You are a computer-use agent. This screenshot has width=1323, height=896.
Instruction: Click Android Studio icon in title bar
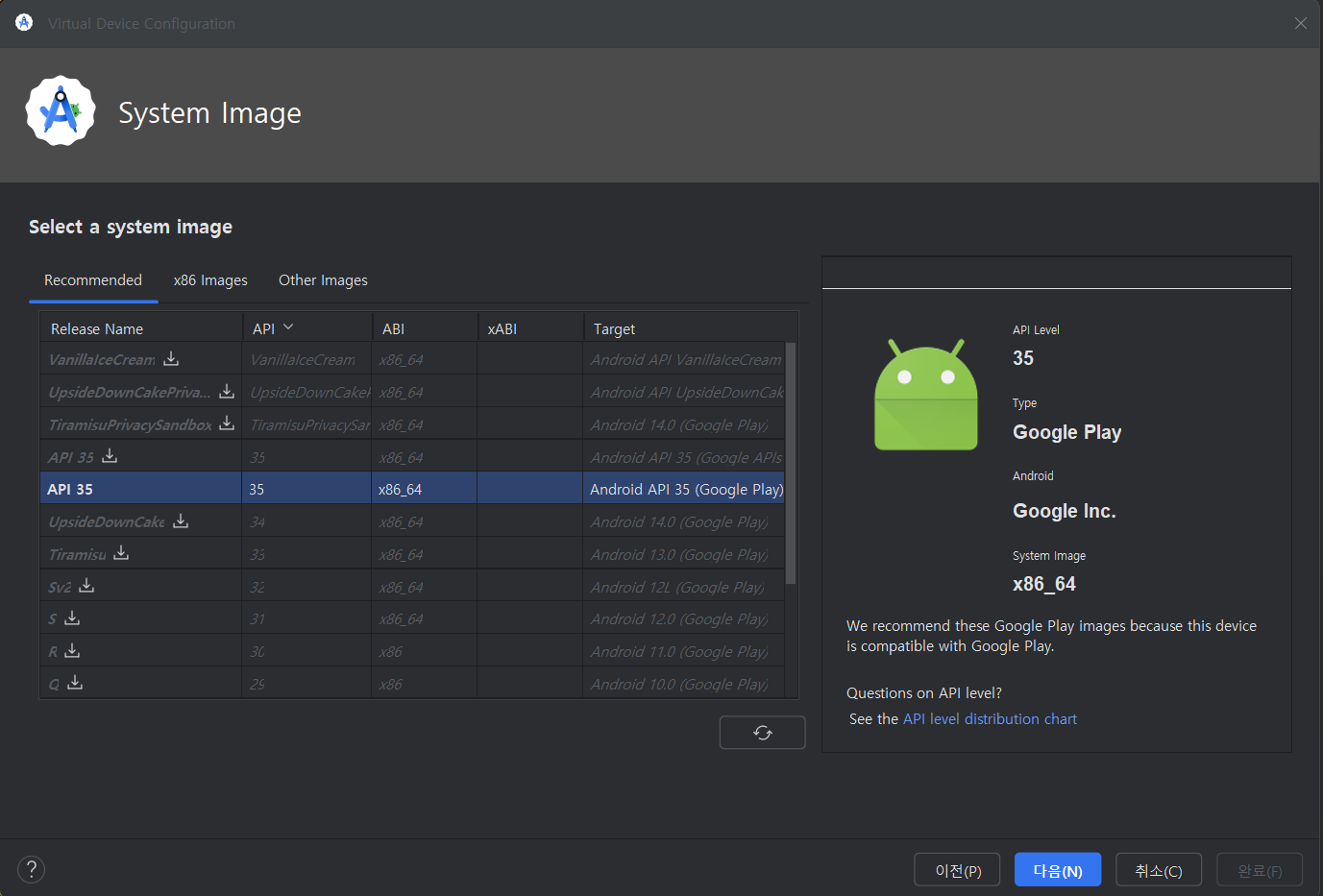click(24, 23)
